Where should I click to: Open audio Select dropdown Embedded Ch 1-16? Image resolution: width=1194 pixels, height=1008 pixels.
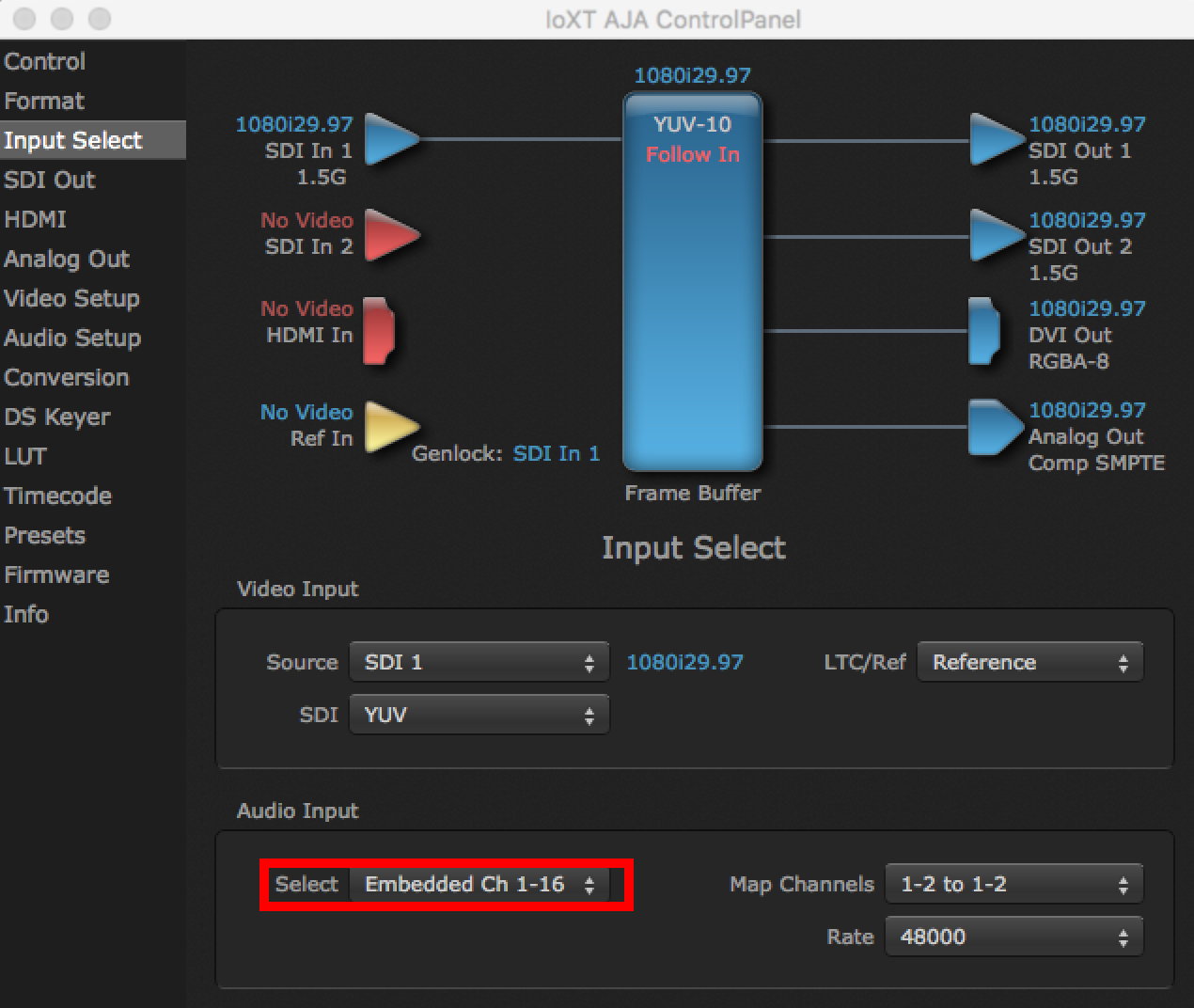click(479, 884)
